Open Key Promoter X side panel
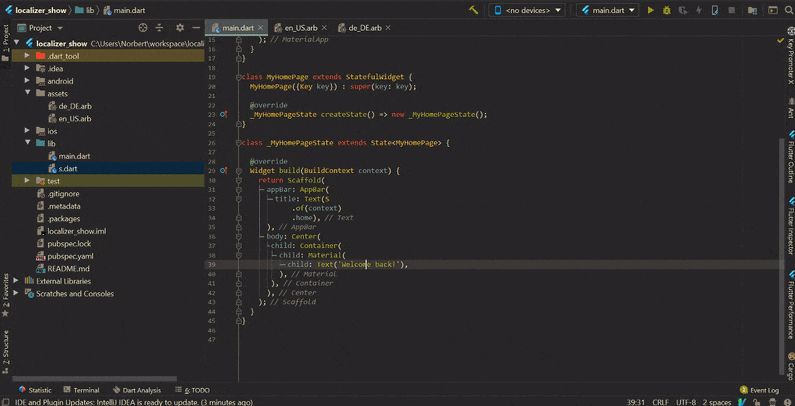The height and width of the screenshot is (406, 795). click(790, 56)
